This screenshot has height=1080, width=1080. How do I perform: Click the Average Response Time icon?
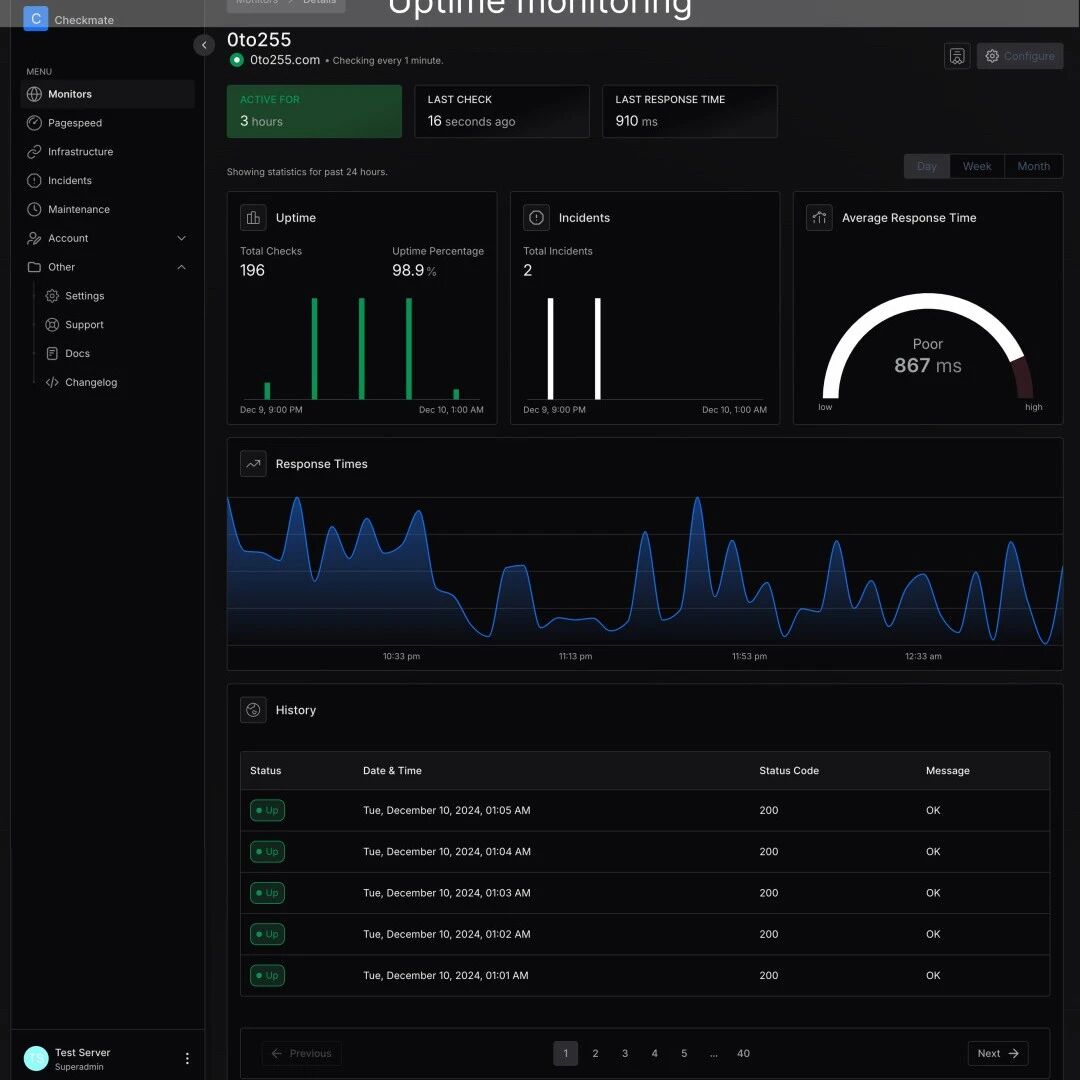click(x=819, y=218)
